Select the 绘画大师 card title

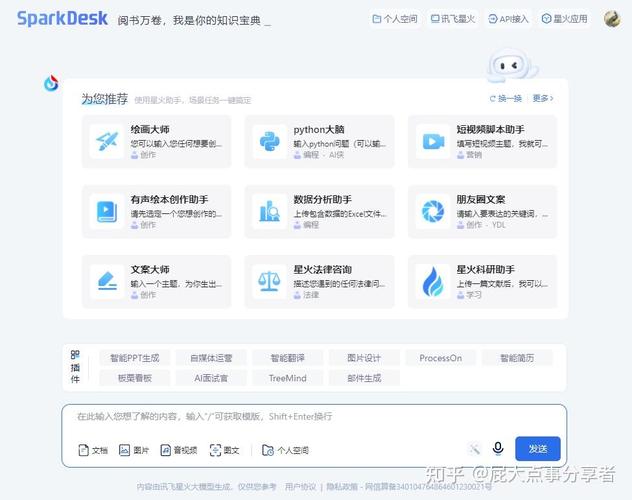150,129
